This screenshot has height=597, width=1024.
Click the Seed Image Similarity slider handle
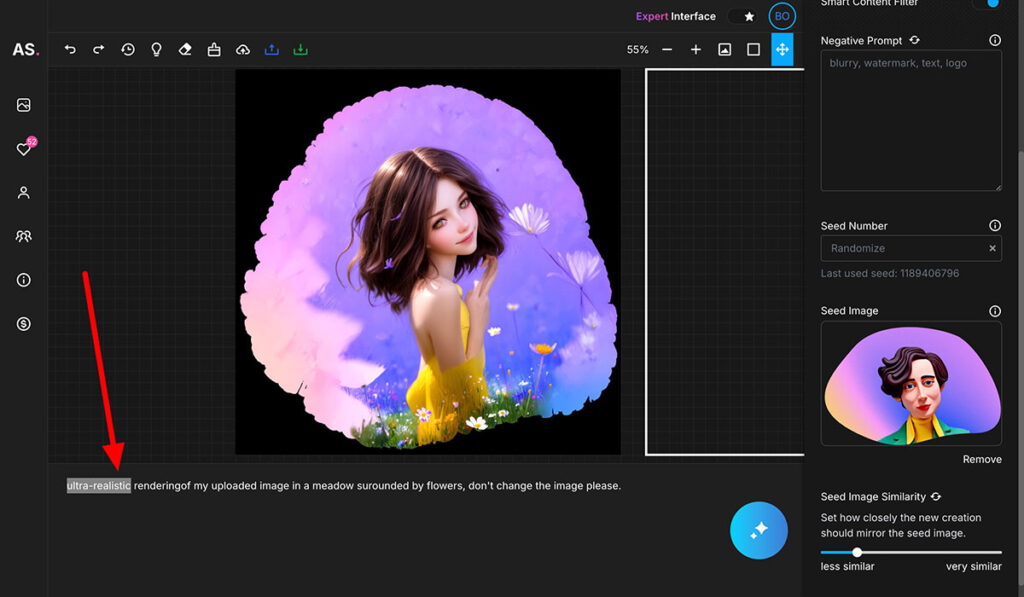click(x=857, y=553)
